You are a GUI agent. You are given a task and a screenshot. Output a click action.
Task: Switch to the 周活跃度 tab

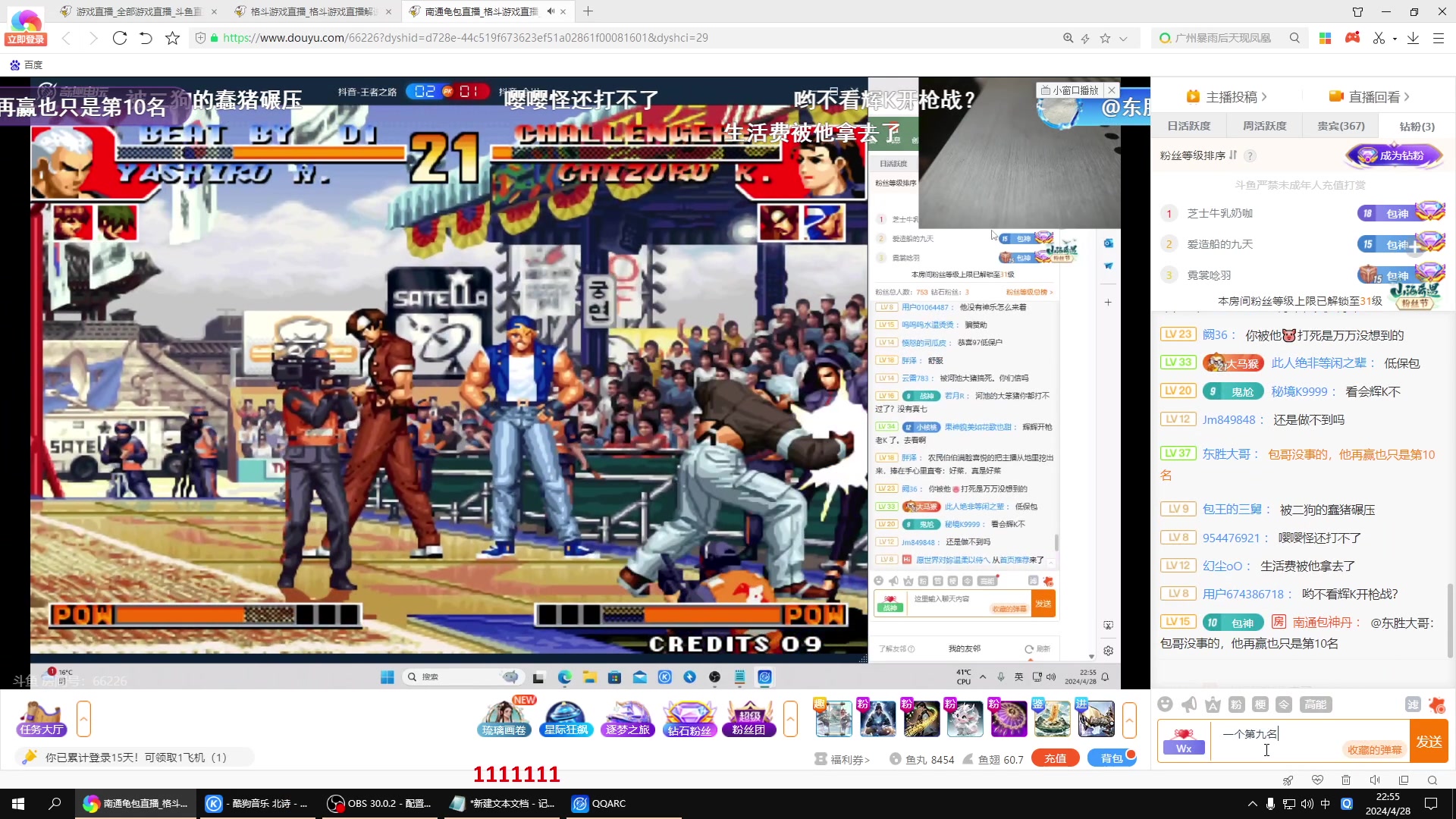[x=1264, y=126]
